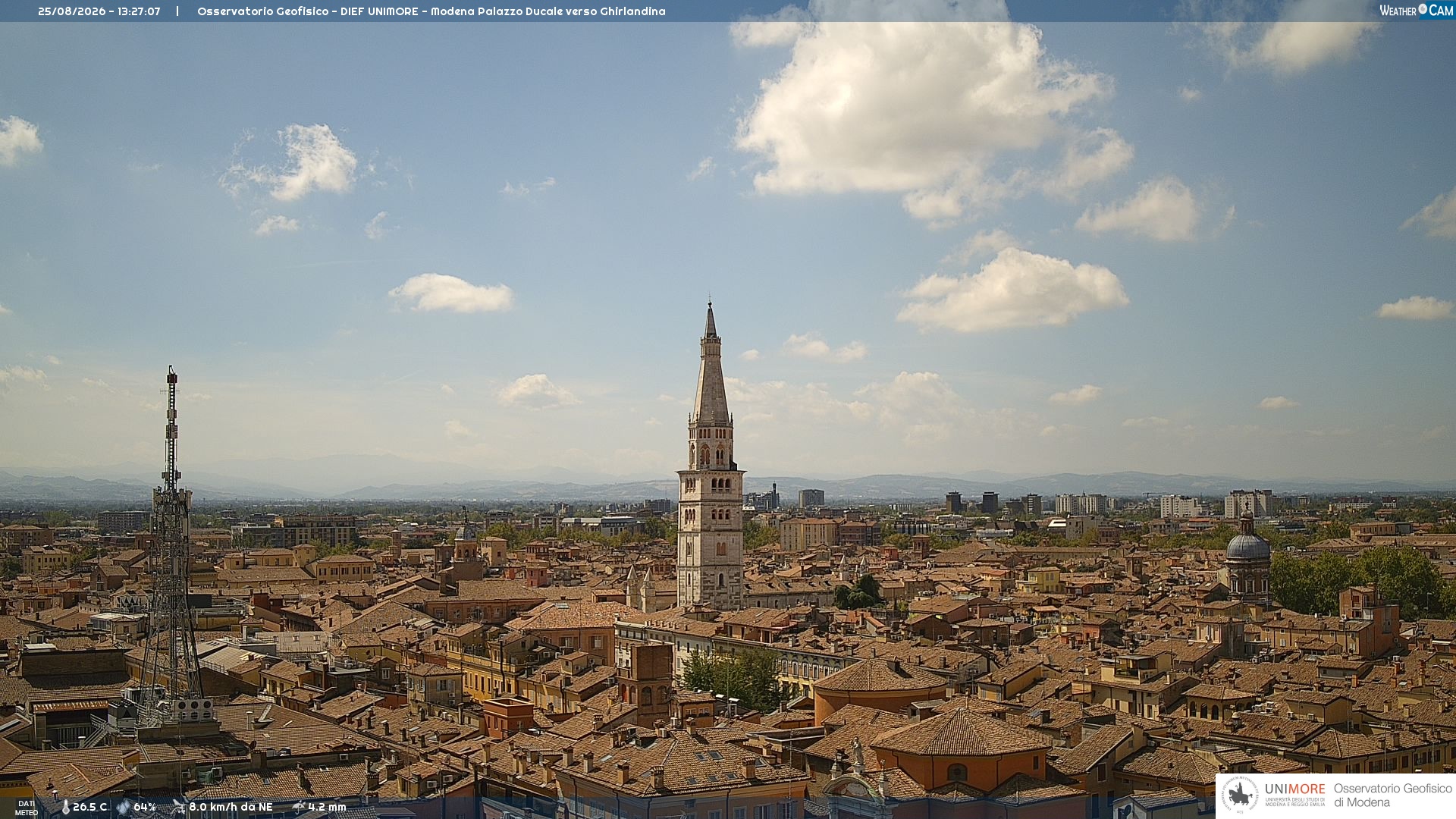Click the umbrella rainfall icon
Screen dimensions: 1456x819
(298, 807)
